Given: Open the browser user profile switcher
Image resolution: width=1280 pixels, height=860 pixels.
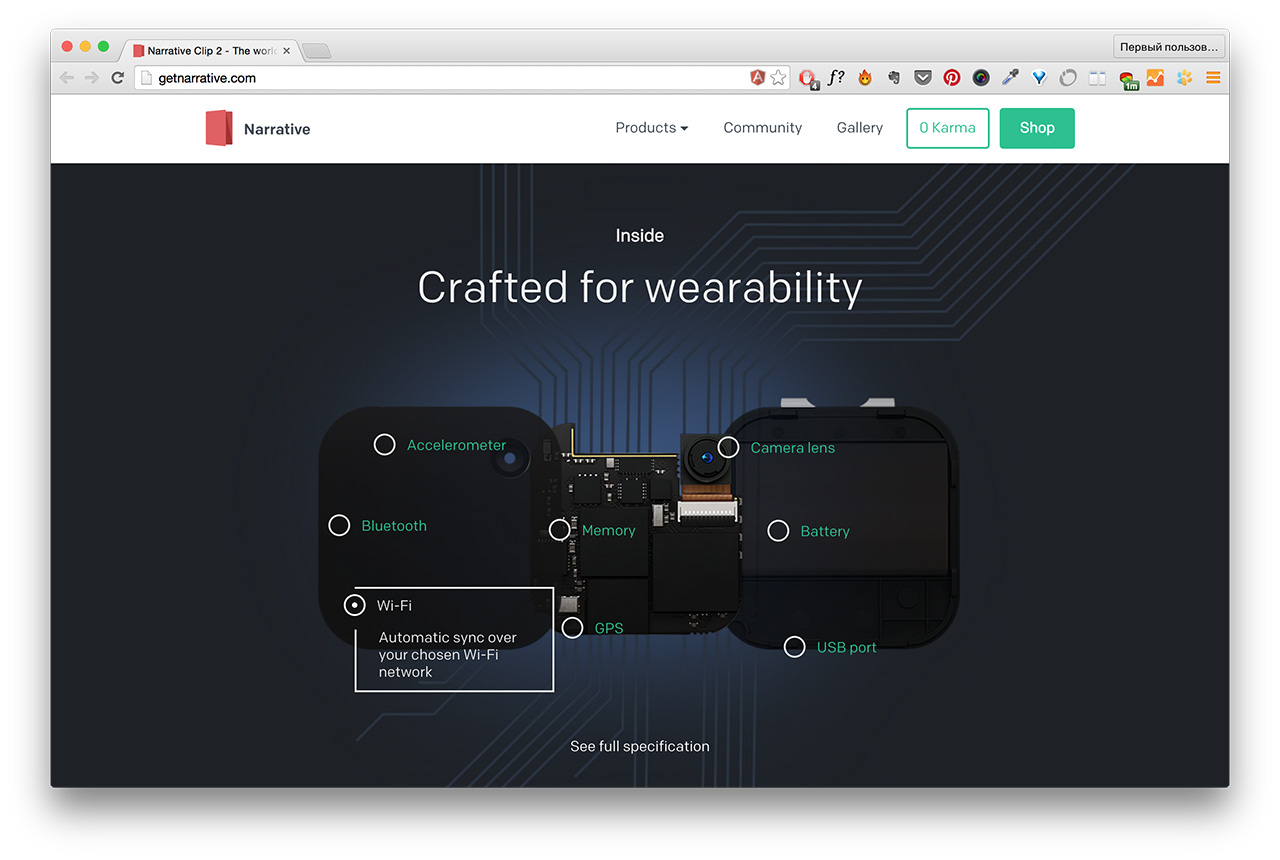Looking at the screenshot, I should point(1168,47).
